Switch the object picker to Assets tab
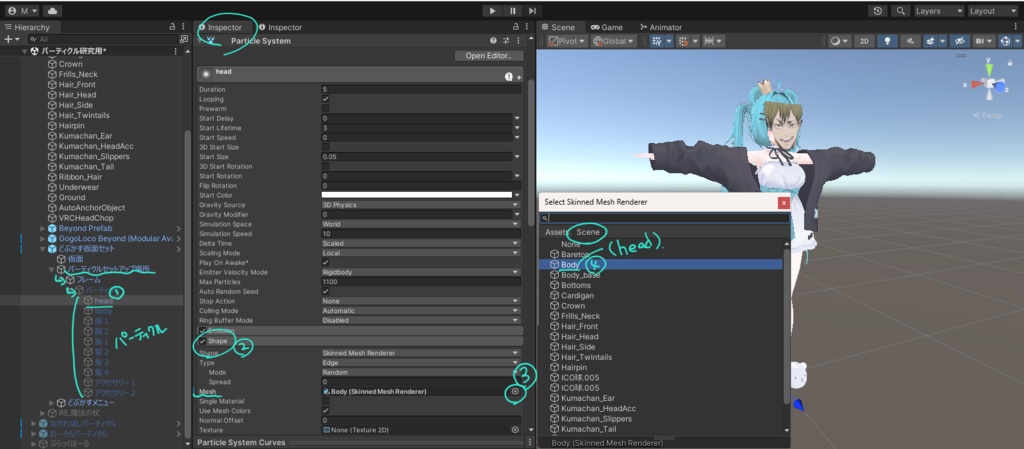The width and height of the screenshot is (1024, 449). tap(557, 232)
